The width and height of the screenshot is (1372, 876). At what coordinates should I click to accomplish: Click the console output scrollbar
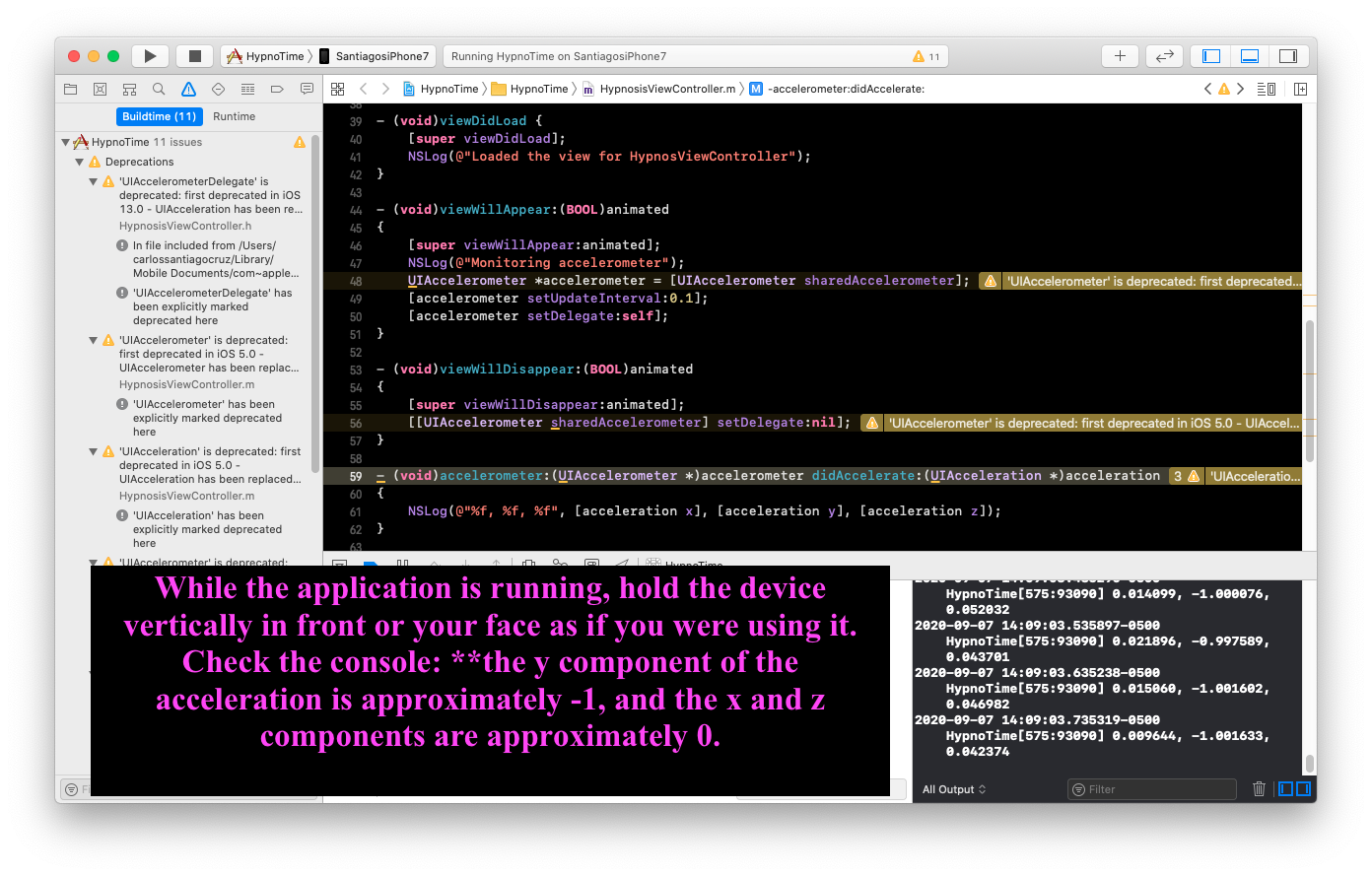(1310, 764)
